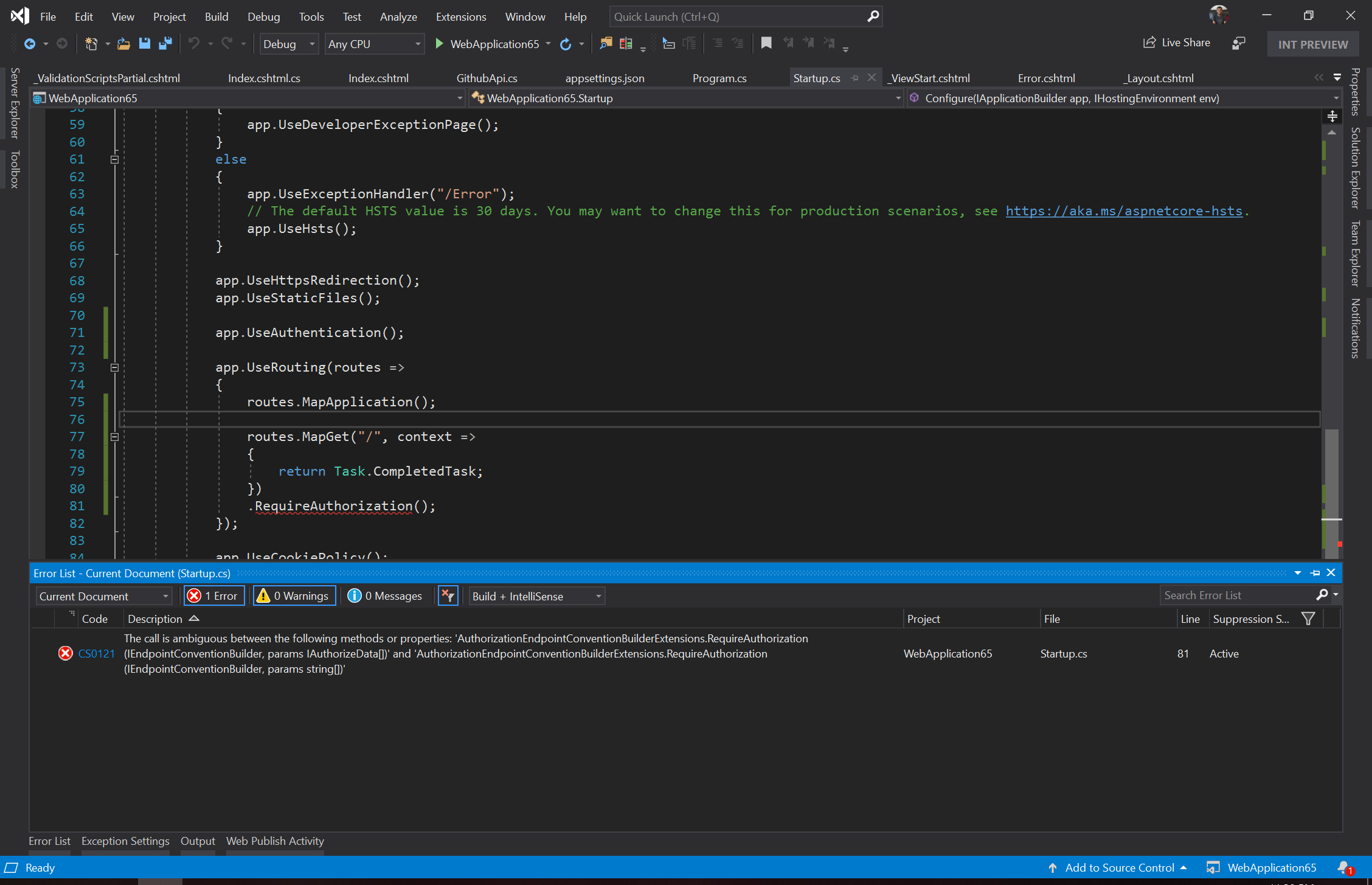Switch to the Program.cs tab
The height and width of the screenshot is (885, 1372).
point(719,78)
